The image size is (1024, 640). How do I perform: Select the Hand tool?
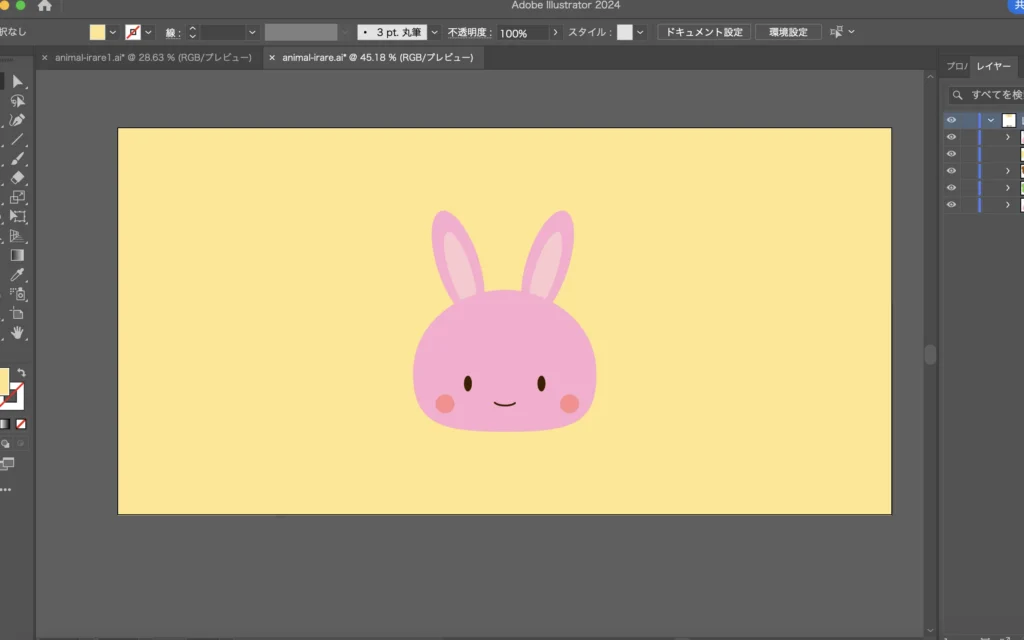17,332
